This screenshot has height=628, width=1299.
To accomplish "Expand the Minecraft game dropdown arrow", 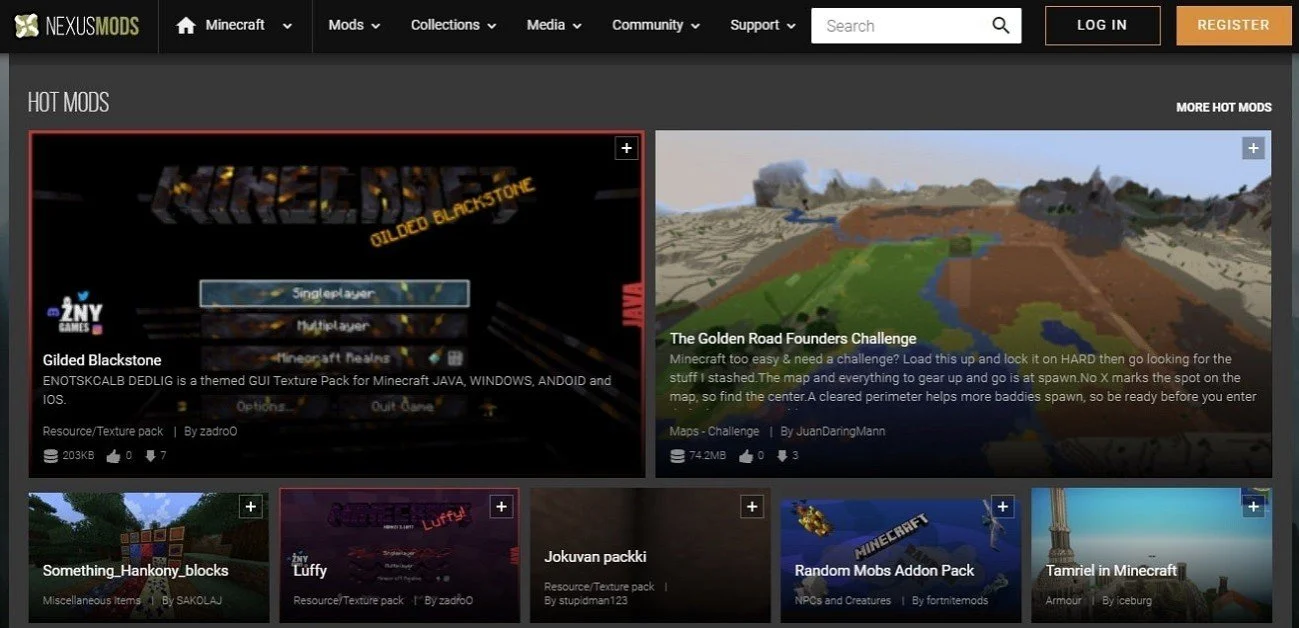I will click(287, 26).
